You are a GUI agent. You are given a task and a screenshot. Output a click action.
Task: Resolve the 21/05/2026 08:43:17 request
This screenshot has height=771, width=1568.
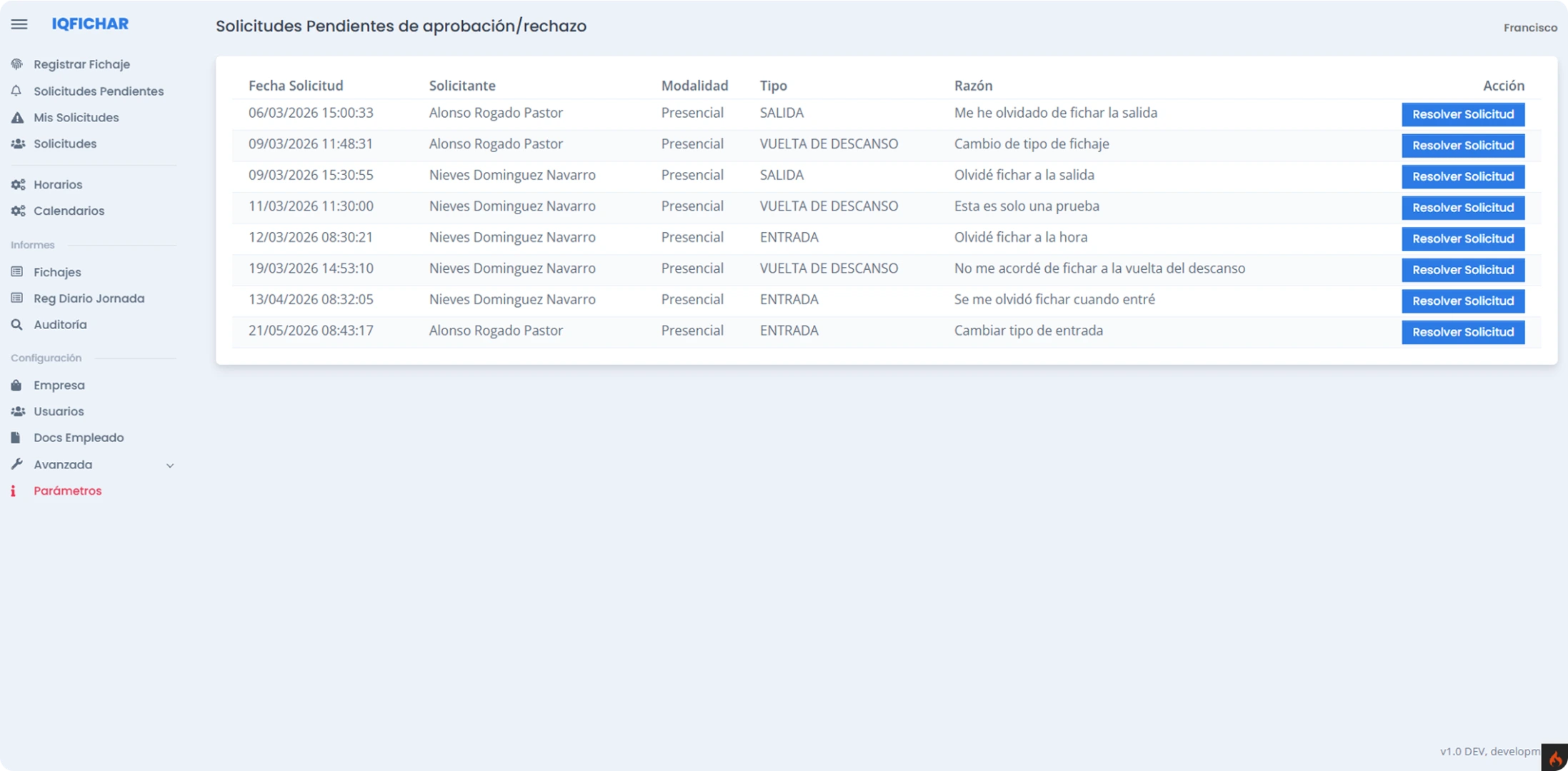coord(1463,332)
